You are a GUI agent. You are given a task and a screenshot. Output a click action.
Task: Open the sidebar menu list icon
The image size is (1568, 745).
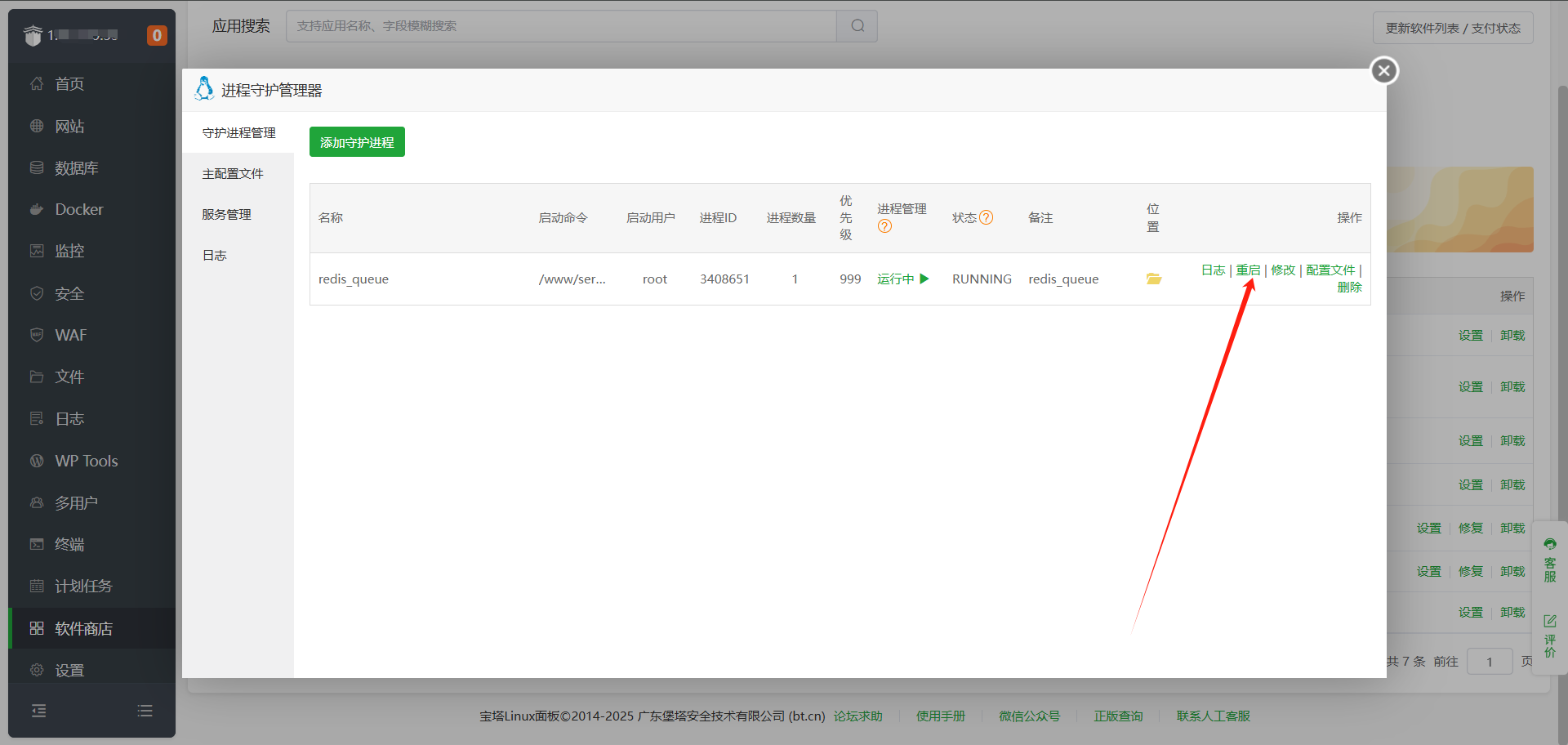tap(145, 711)
